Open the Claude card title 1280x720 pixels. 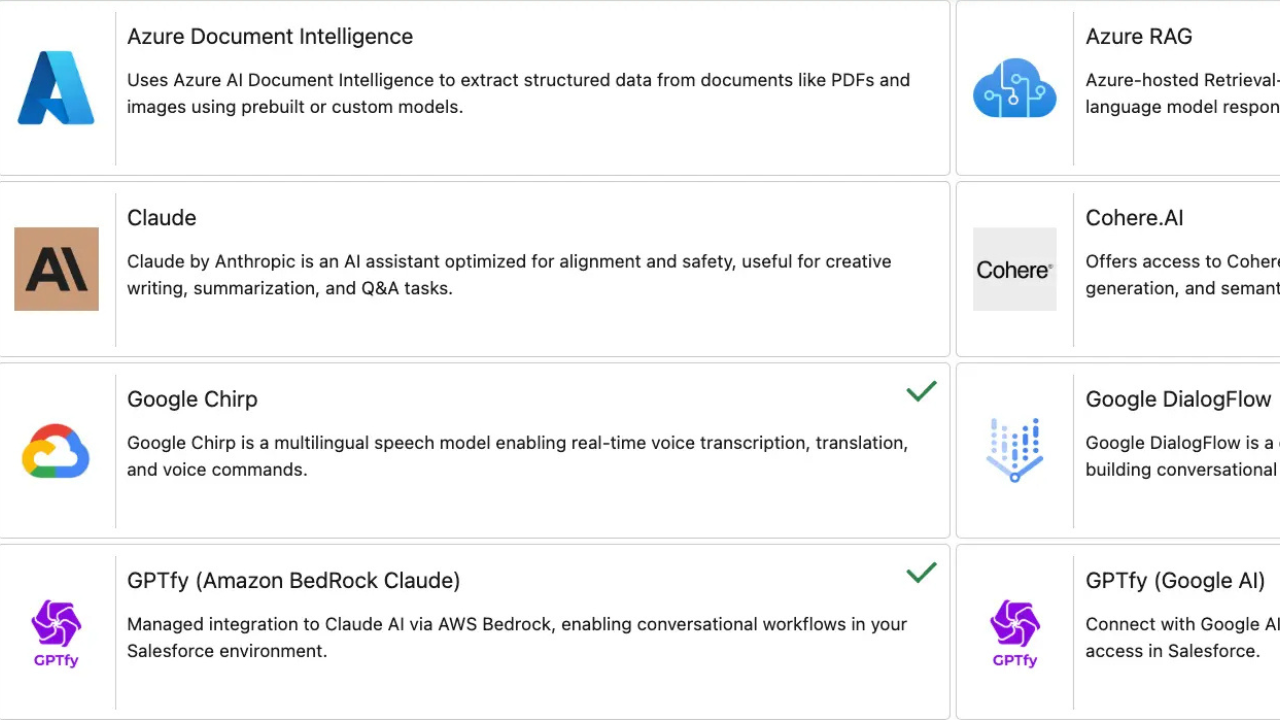tap(161, 218)
